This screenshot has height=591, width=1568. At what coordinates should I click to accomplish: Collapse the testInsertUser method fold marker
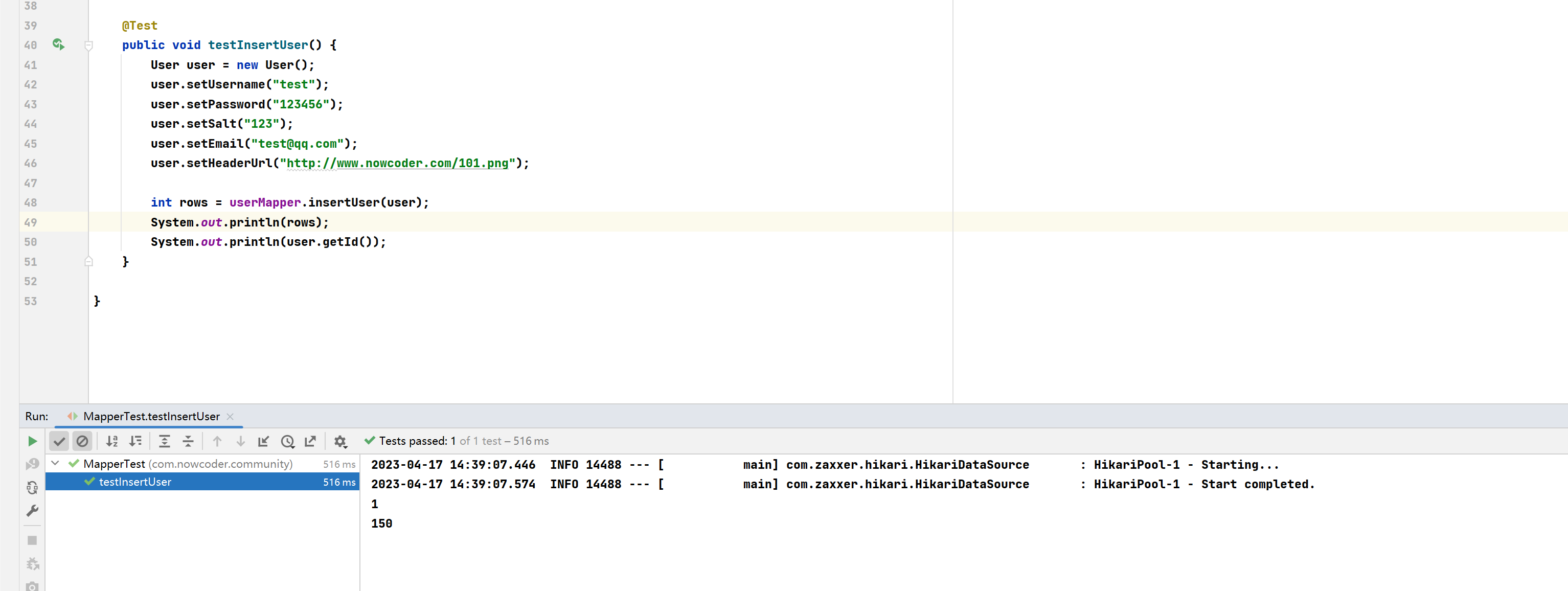click(88, 45)
